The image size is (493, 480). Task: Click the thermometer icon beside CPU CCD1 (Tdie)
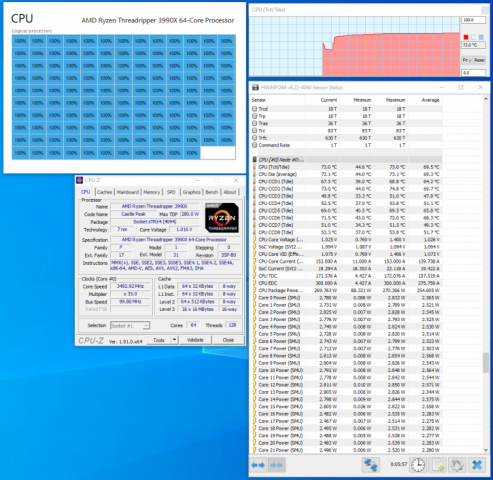point(255,182)
